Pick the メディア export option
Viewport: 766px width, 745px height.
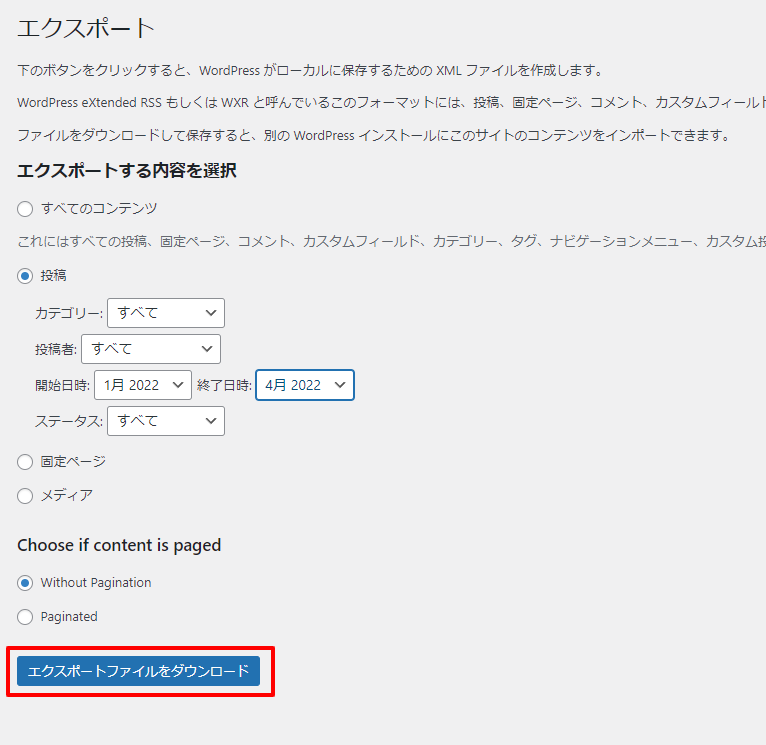coord(26,495)
